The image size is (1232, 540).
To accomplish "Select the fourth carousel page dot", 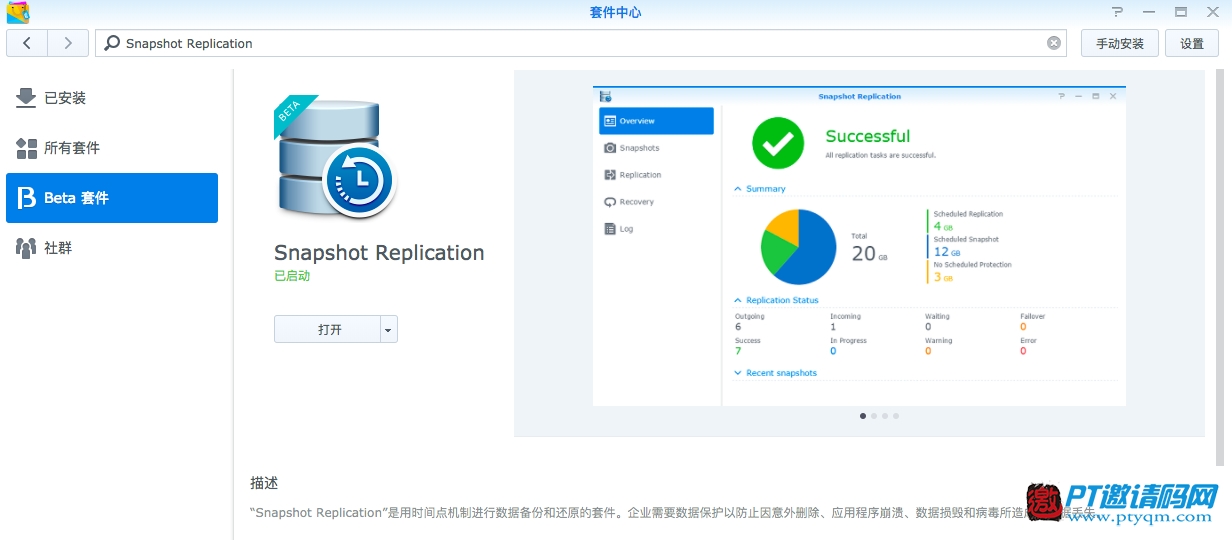I will 896,416.
